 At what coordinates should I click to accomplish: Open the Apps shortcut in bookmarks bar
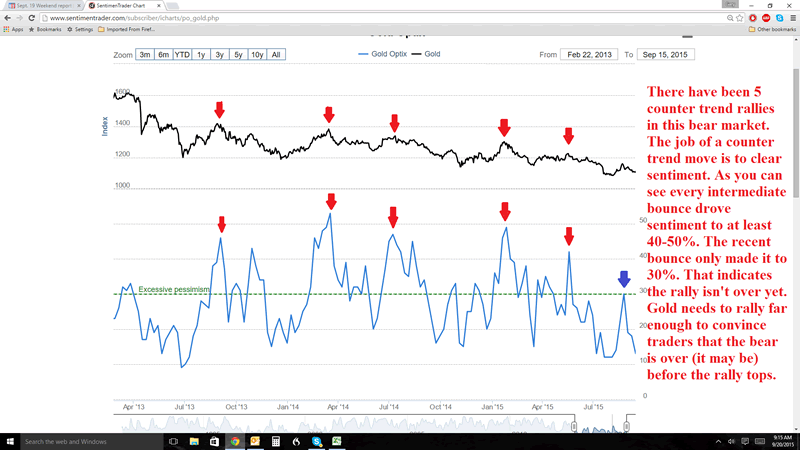[14, 30]
